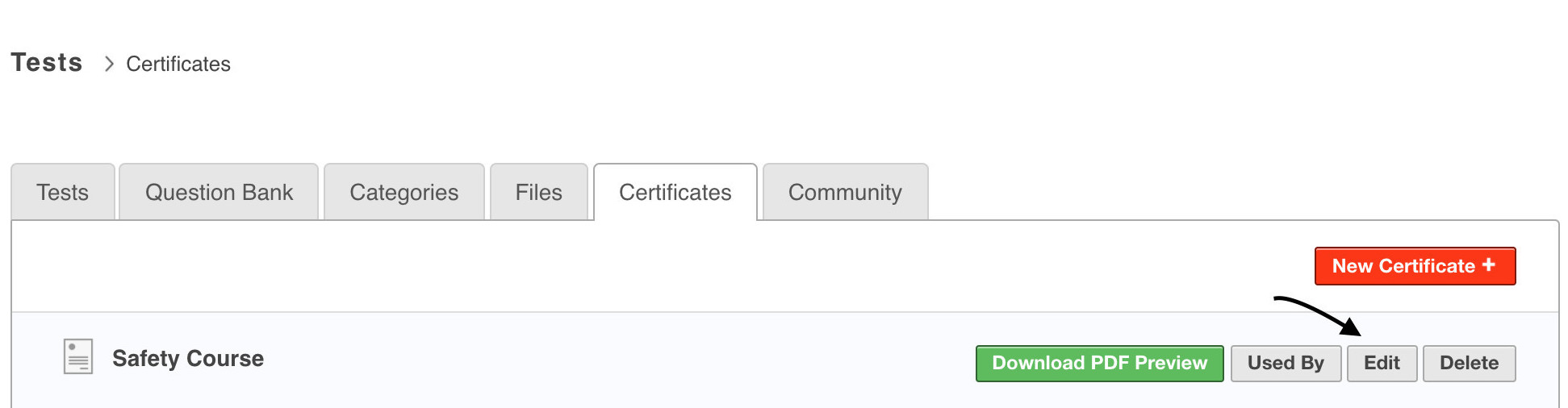The width and height of the screenshot is (1568, 408).
Task: Create a new certificate with New Certificate
Action: click(x=1404, y=266)
